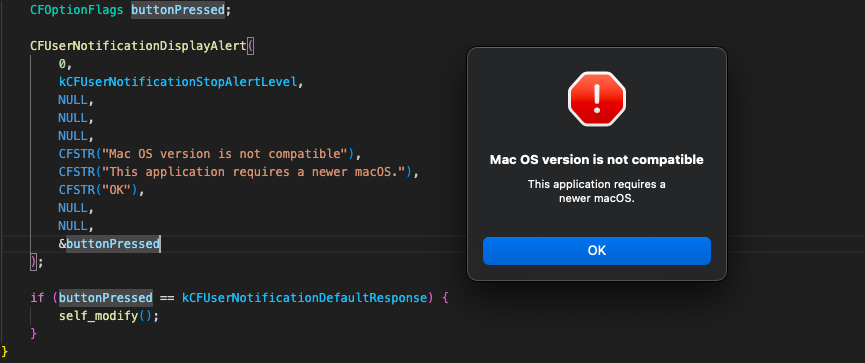This screenshot has width=865, height=363.
Task: Click kCFUserNotificationStopAlertLevel constant
Action: click(178, 82)
